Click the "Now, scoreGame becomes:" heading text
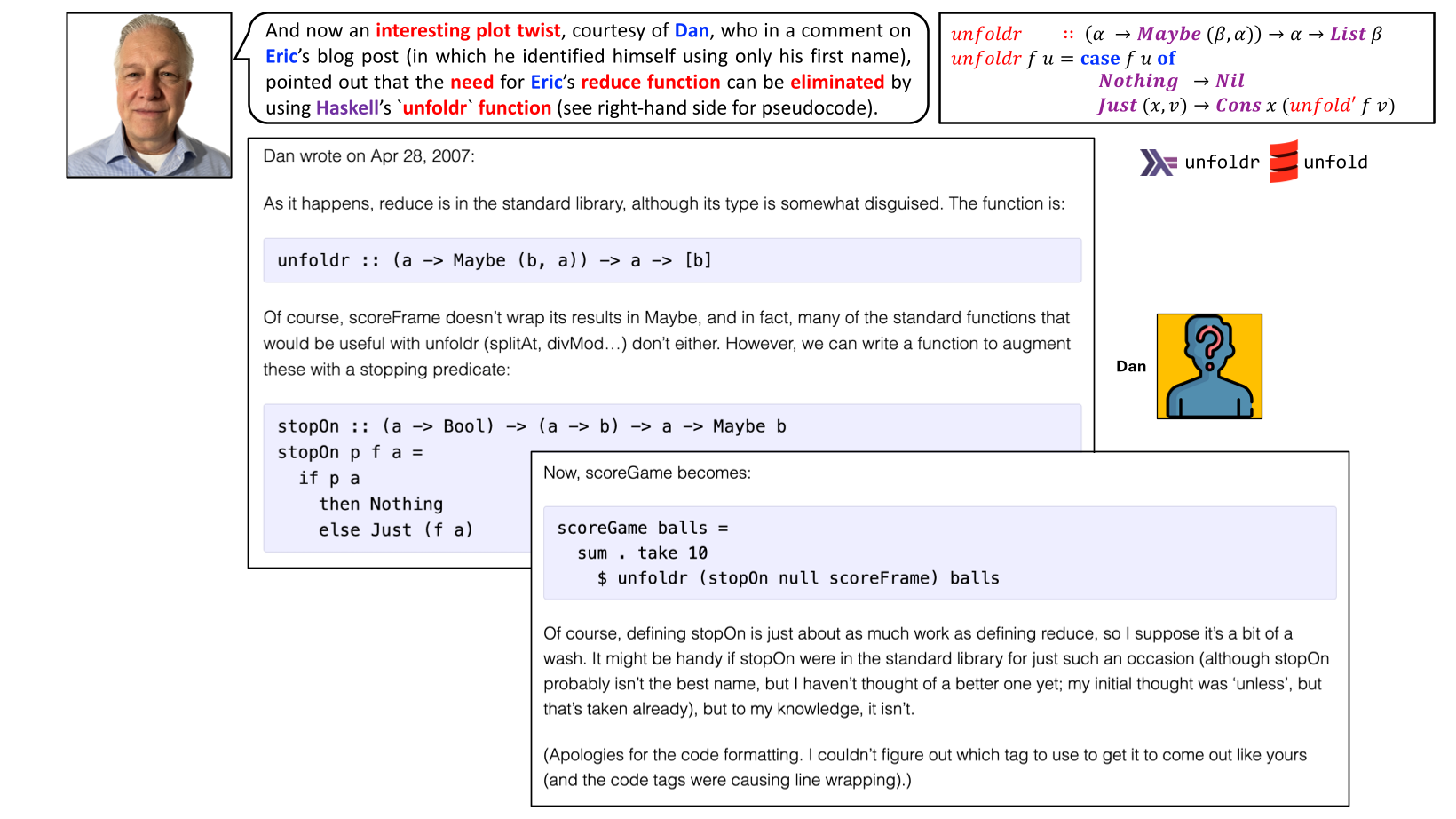The image size is (1456, 819). (647, 473)
